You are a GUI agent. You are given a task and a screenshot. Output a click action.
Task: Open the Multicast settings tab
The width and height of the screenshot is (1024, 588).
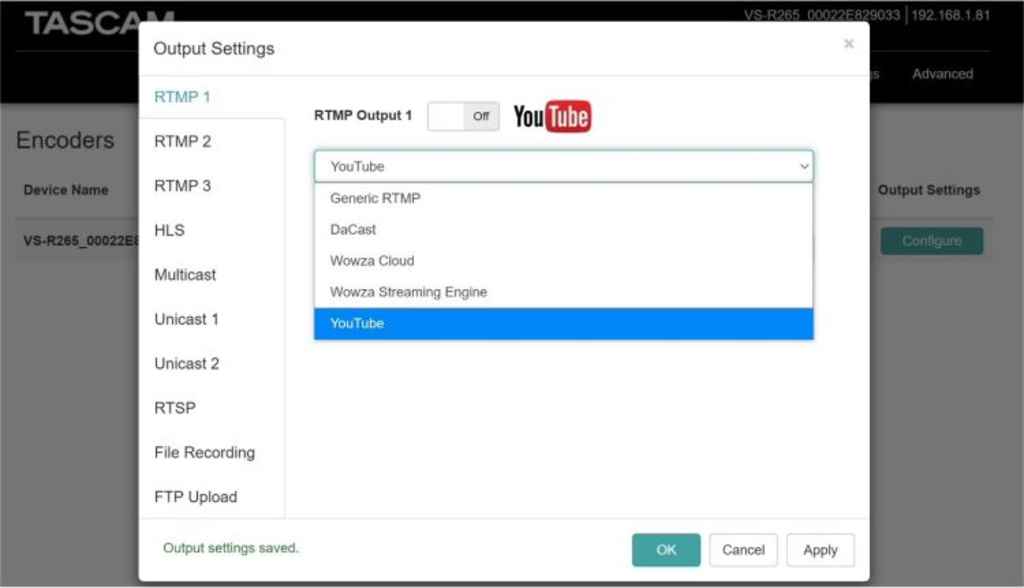tap(185, 274)
